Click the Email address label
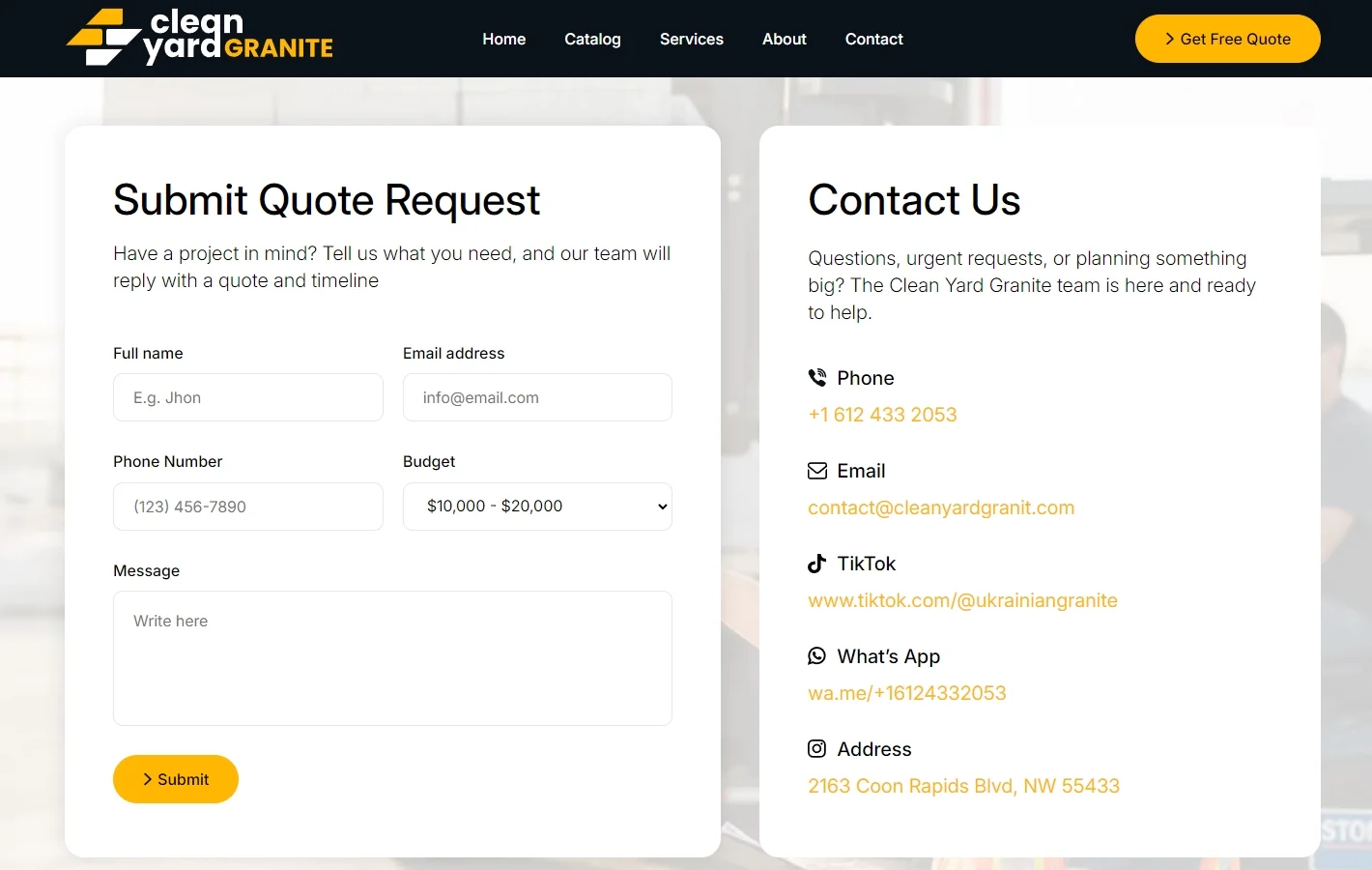This screenshot has height=870, width=1372. pos(453,354)
